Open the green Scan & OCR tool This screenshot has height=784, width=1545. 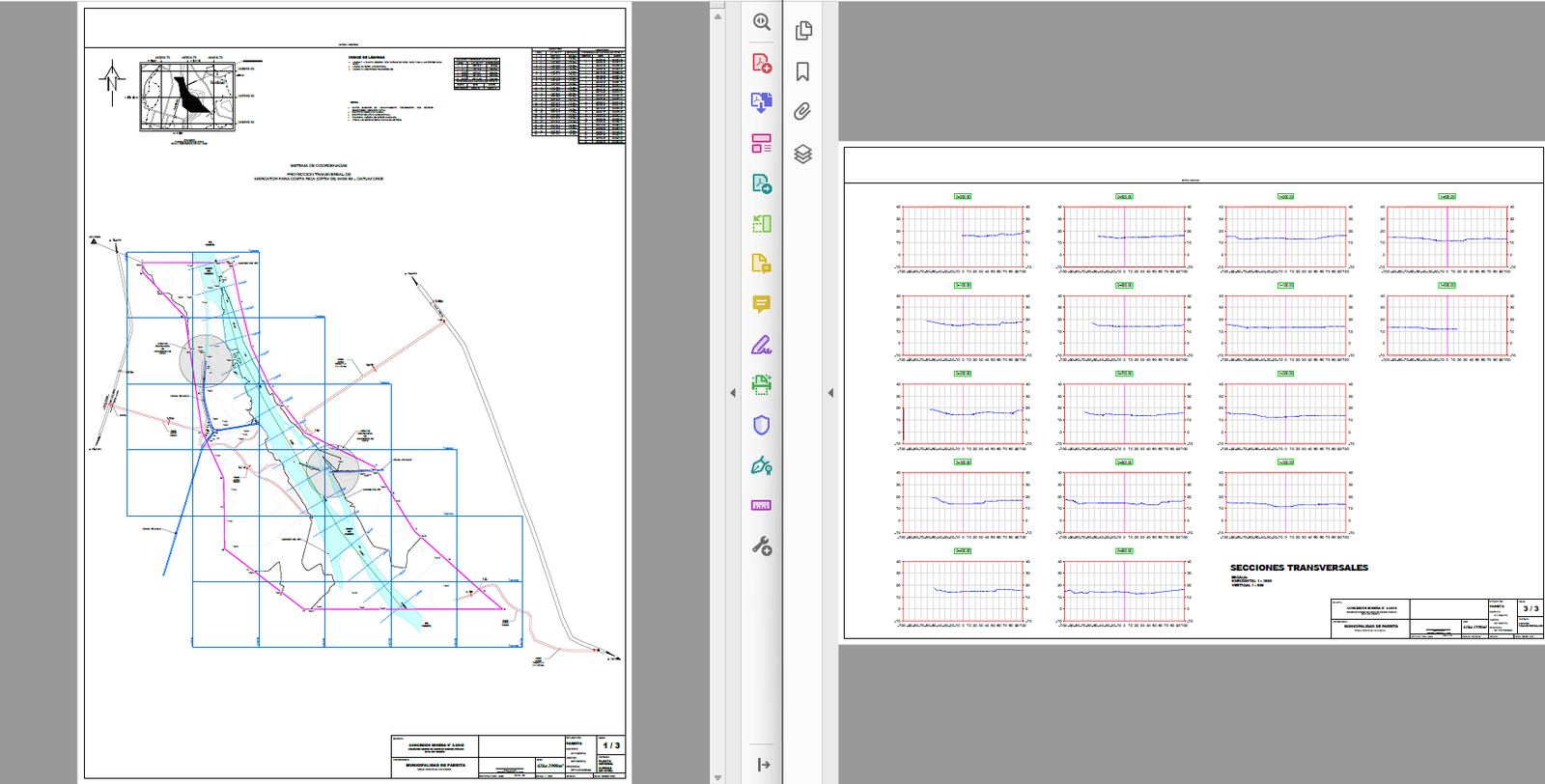pos(762,384)
